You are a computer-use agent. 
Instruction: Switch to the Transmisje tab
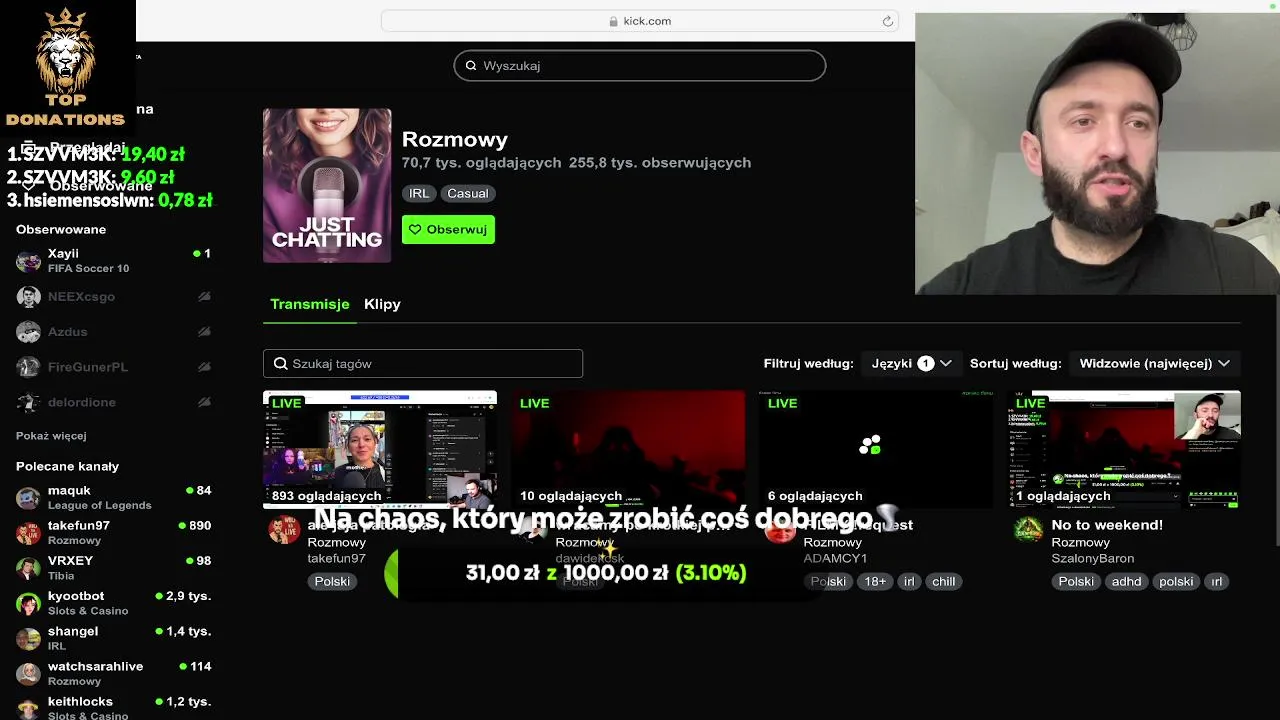(310, 304)
